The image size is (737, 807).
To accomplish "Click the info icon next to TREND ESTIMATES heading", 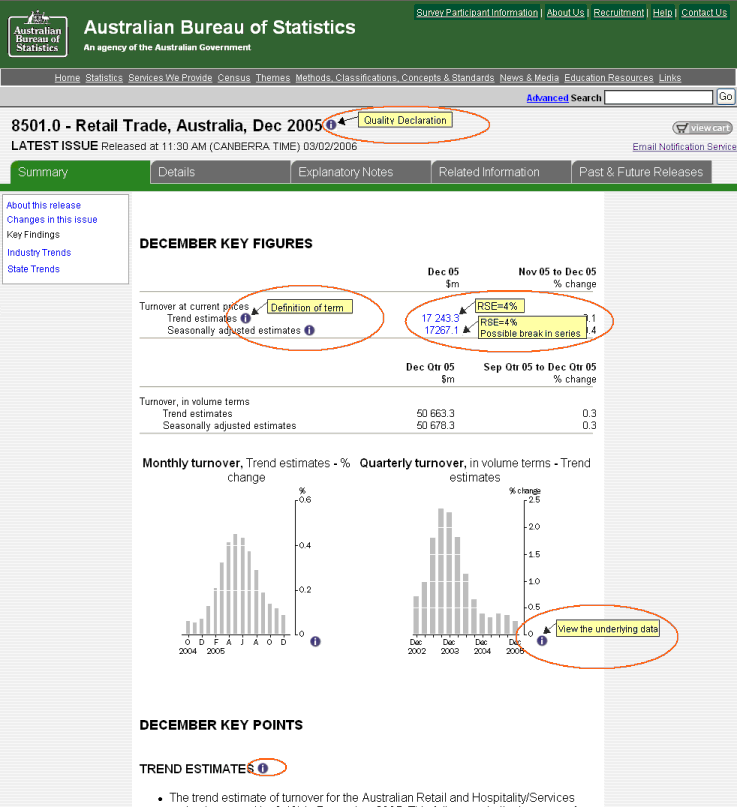I will click(263, 768).
